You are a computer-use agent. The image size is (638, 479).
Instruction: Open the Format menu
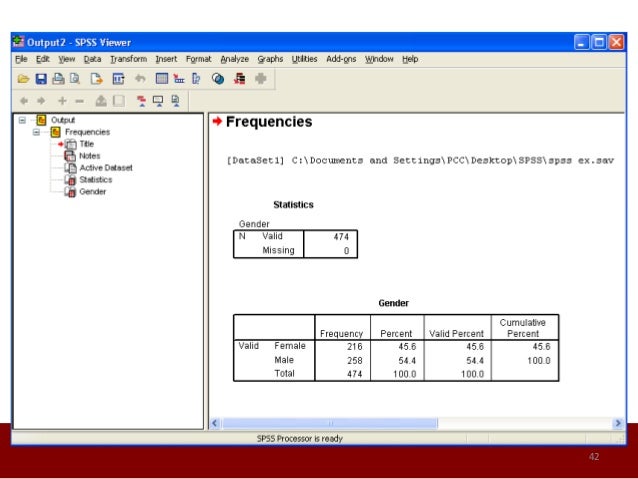click(199, 59)
